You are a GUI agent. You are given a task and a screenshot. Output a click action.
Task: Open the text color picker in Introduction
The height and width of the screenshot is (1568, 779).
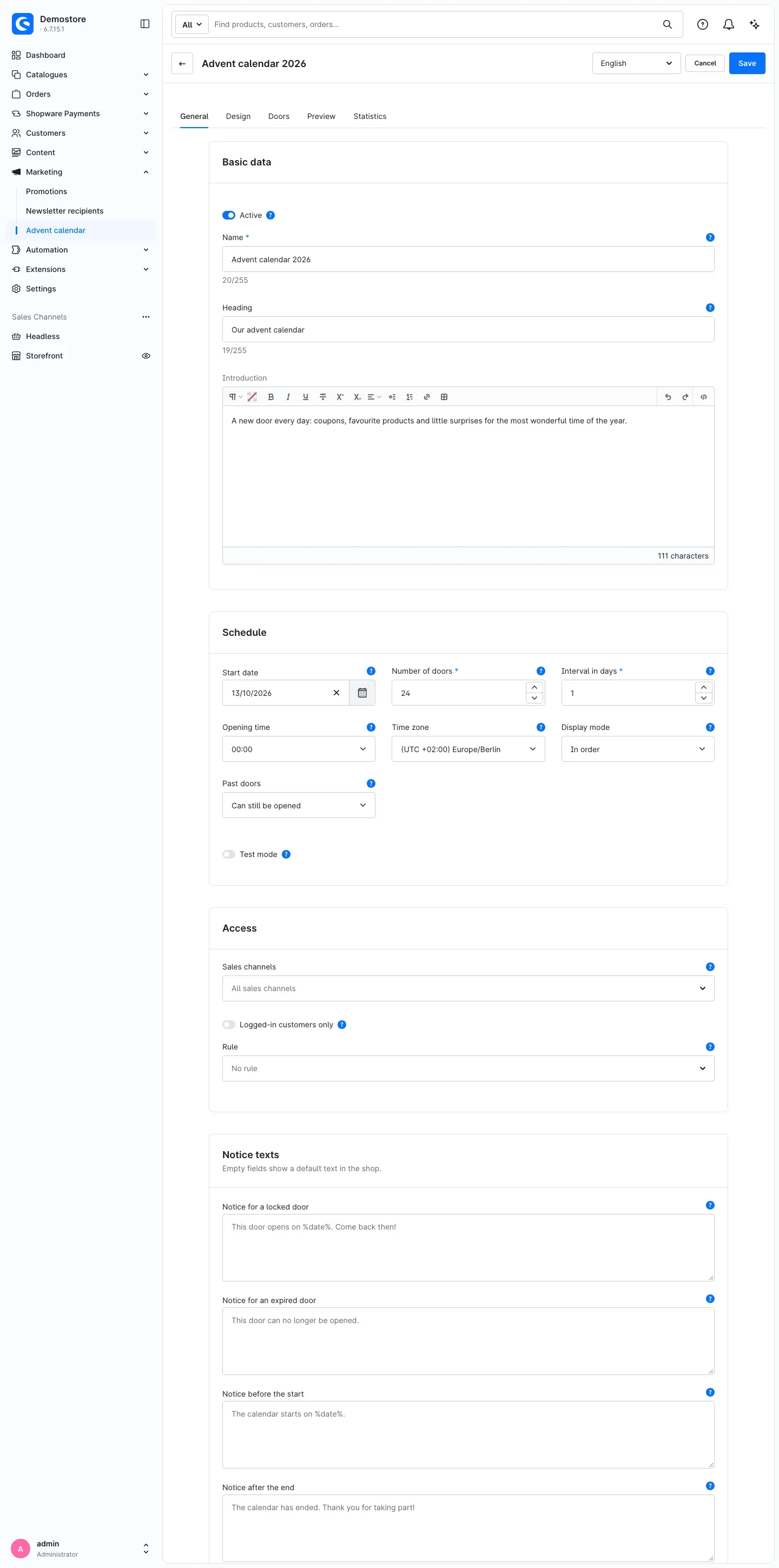click(x=252, y=397)
